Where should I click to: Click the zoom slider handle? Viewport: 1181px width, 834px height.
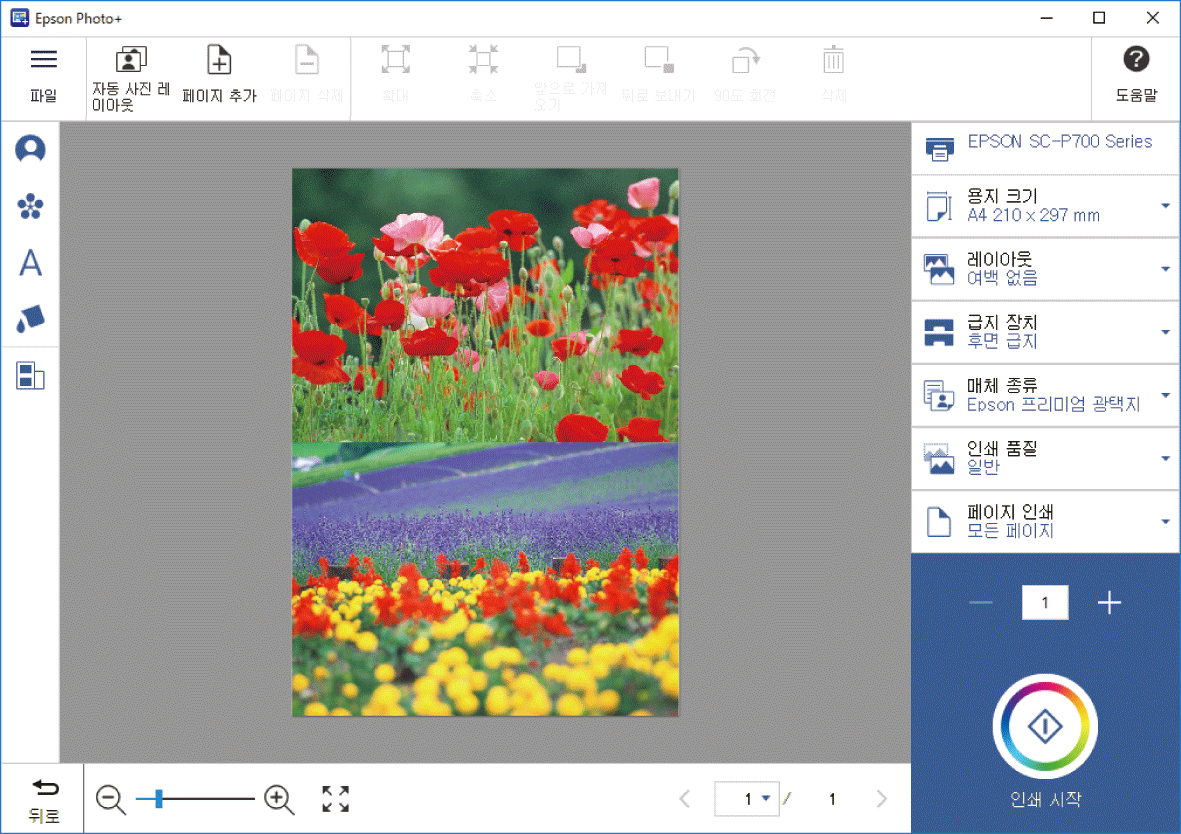(159, 799)
